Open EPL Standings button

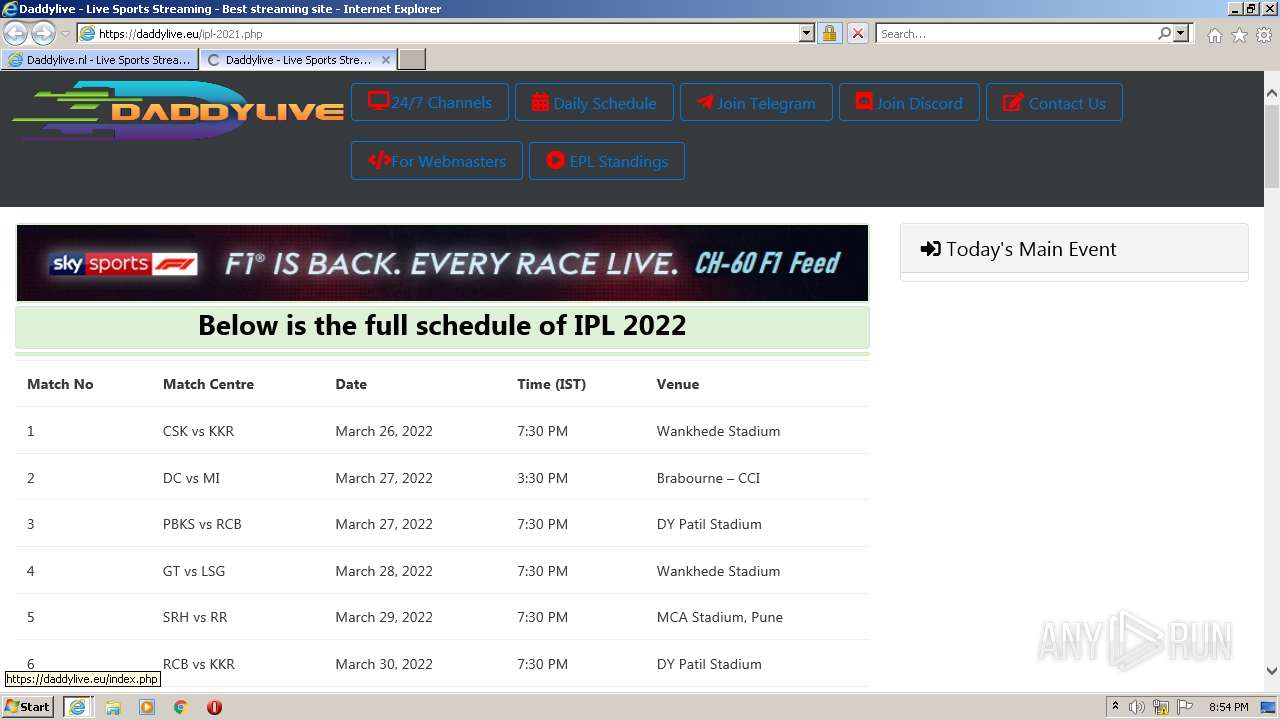[607, 161]
